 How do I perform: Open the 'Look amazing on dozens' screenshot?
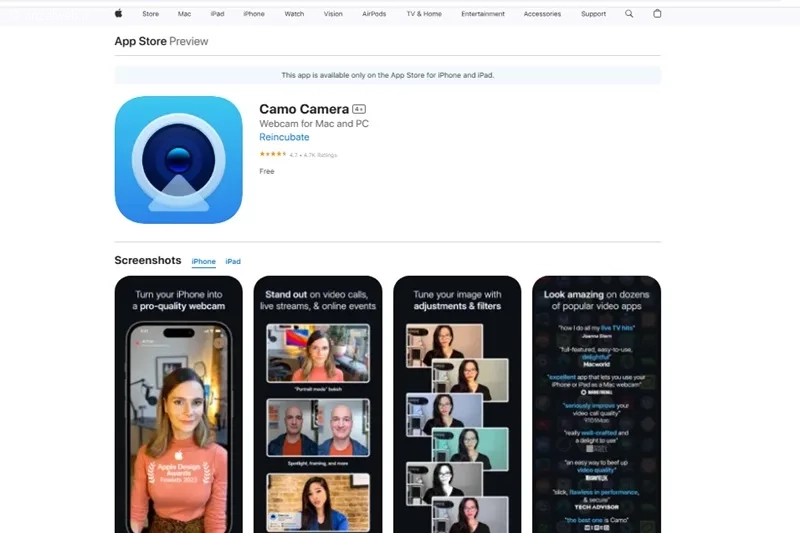pos(596,404)
